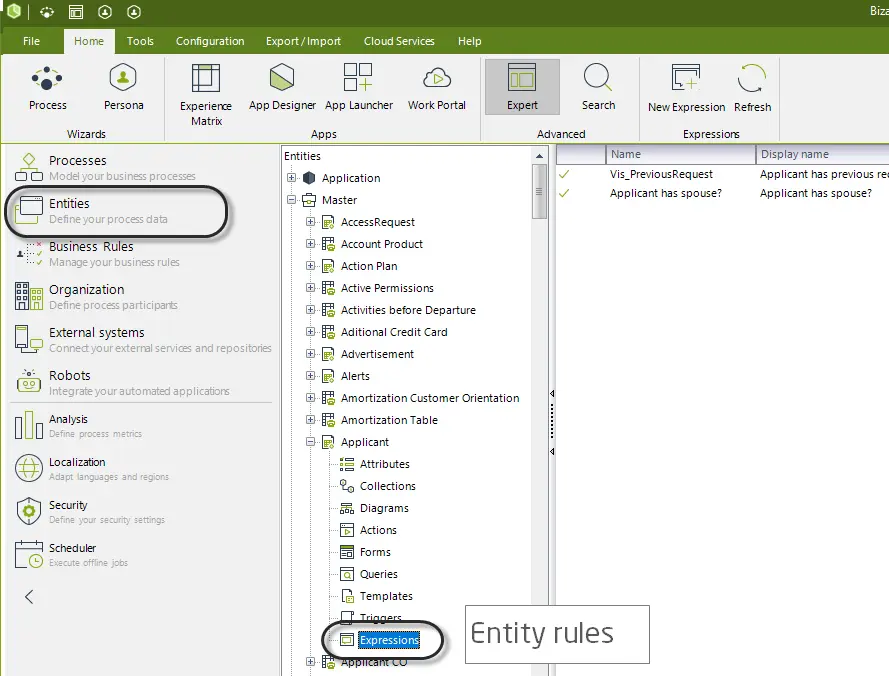Select Forms under Applicant
This screenshot has width=889, height=676.
point(365,552)
